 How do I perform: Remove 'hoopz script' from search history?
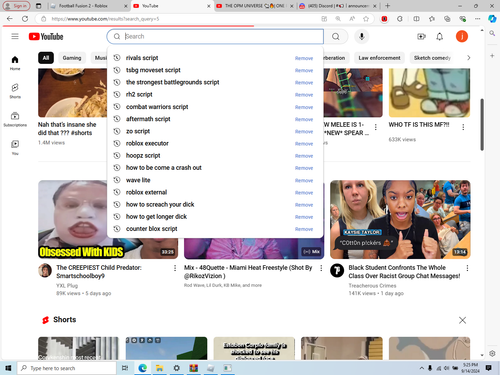pyautogui.click(x=304, y=156)
